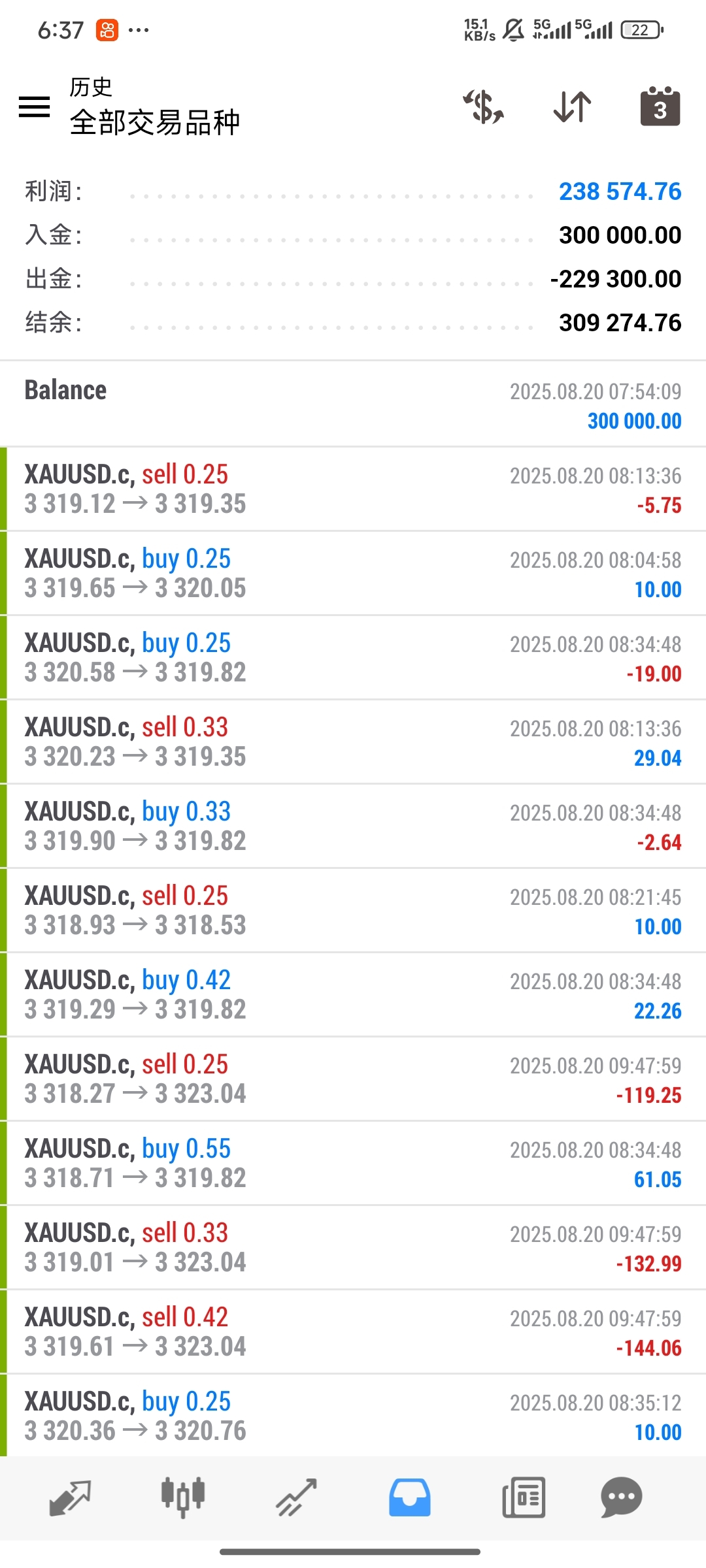Screen dimensions: 706x1568
Task: Open the Trade tab icon
Action: [x=296, y=1497]
